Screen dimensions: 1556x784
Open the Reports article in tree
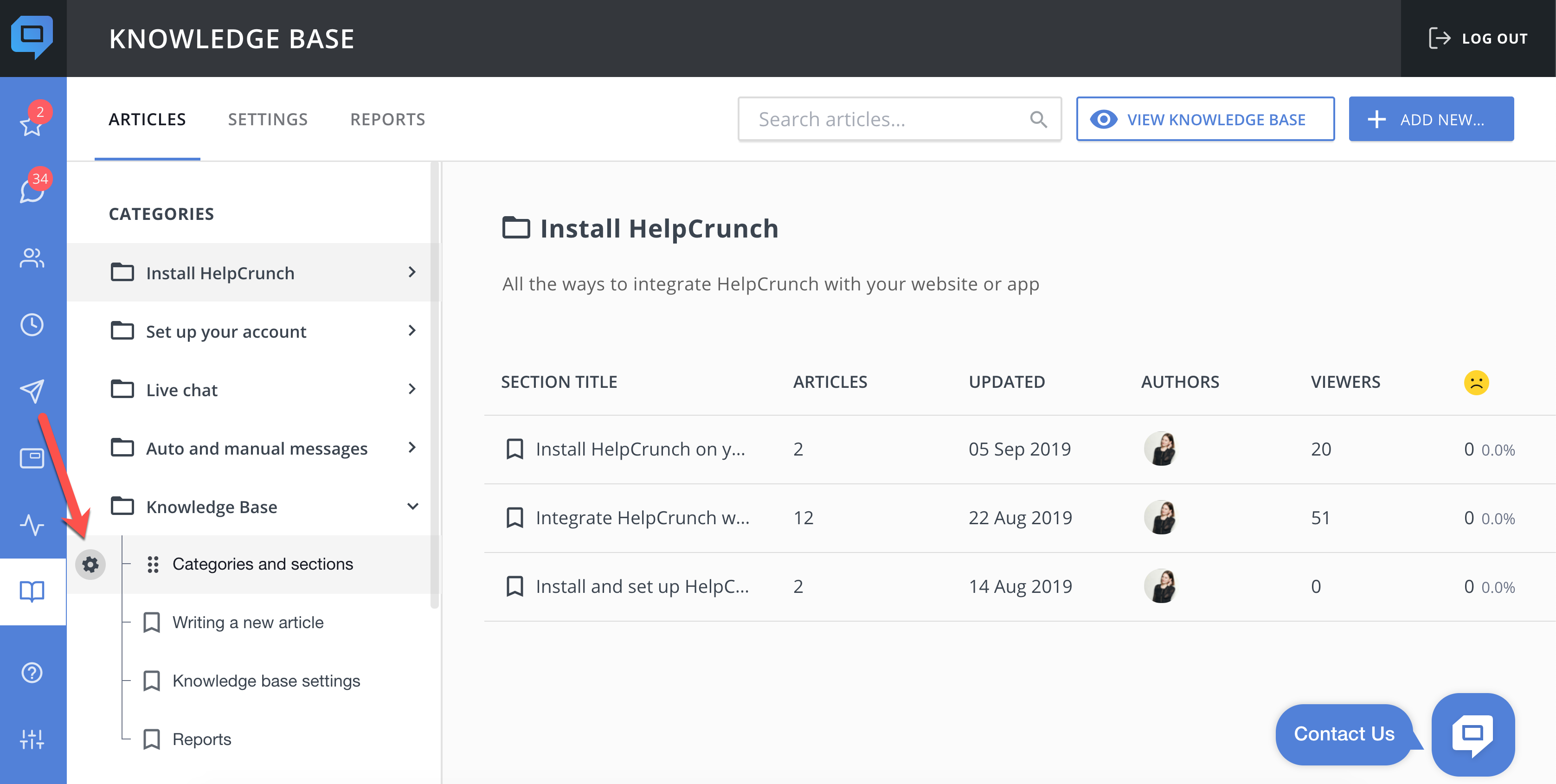tap(202, 739)
